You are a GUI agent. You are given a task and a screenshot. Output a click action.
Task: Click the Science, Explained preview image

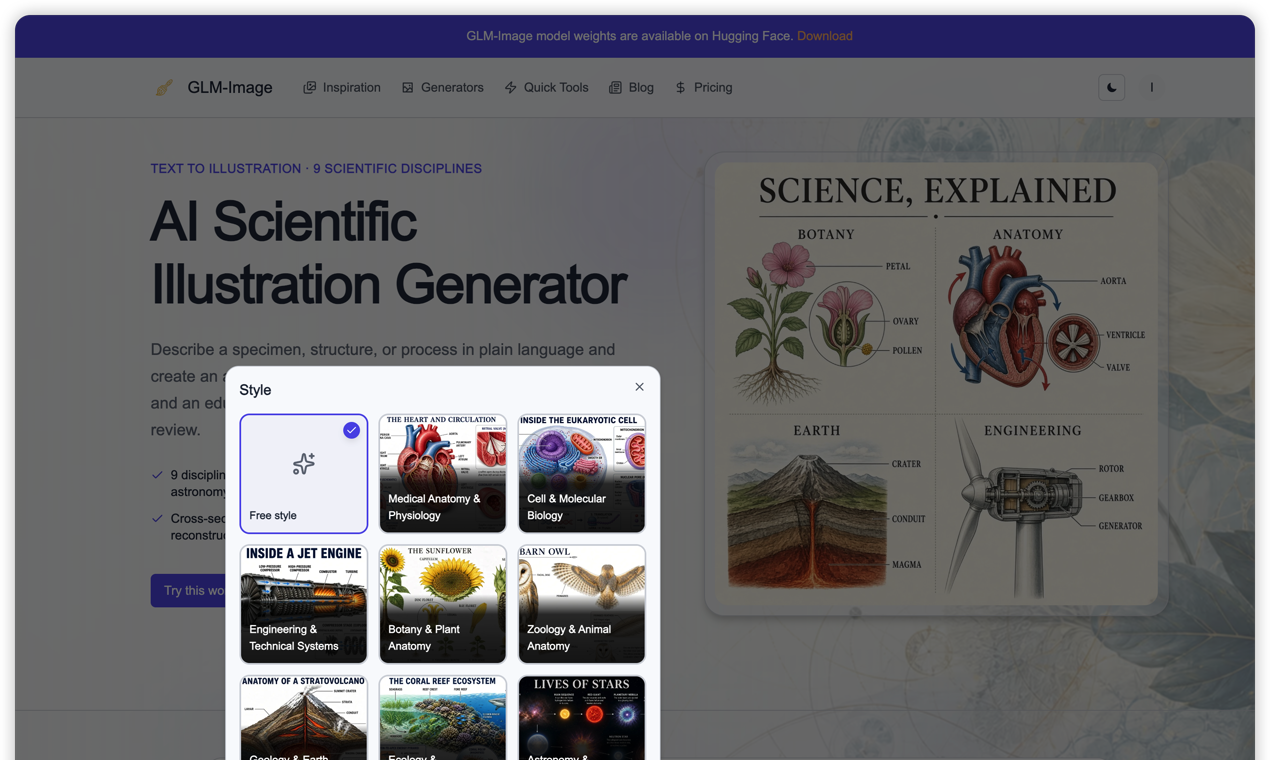pyautogui.click(x=937, y=384)
